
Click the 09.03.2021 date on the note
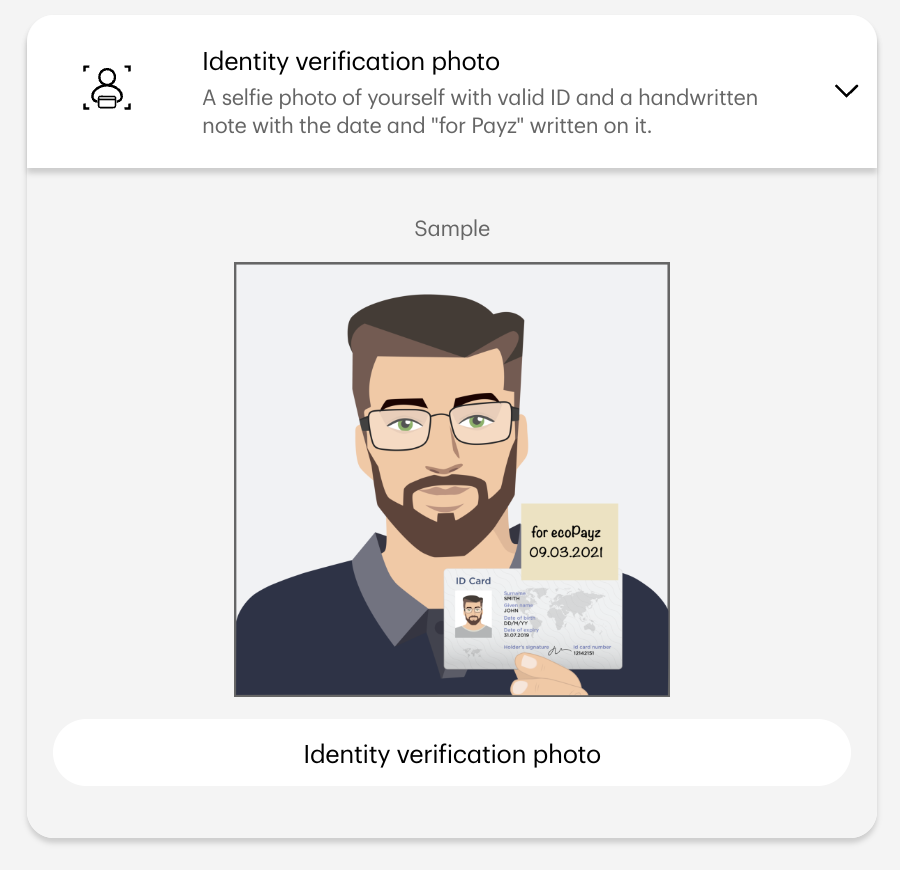point(566,552)
